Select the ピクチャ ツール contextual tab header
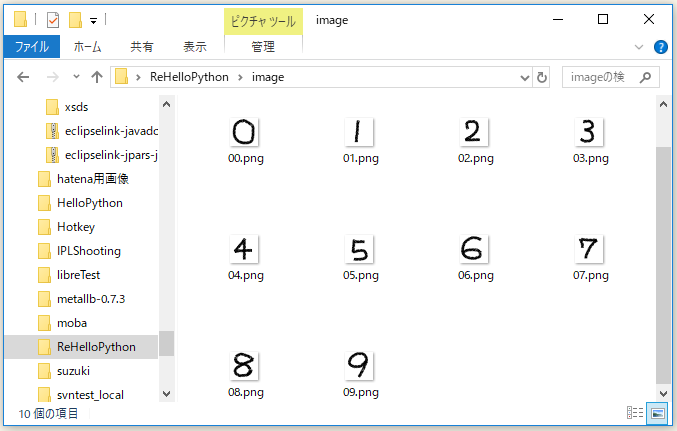Viewport: 677px width, 431px height. (263, 21)
